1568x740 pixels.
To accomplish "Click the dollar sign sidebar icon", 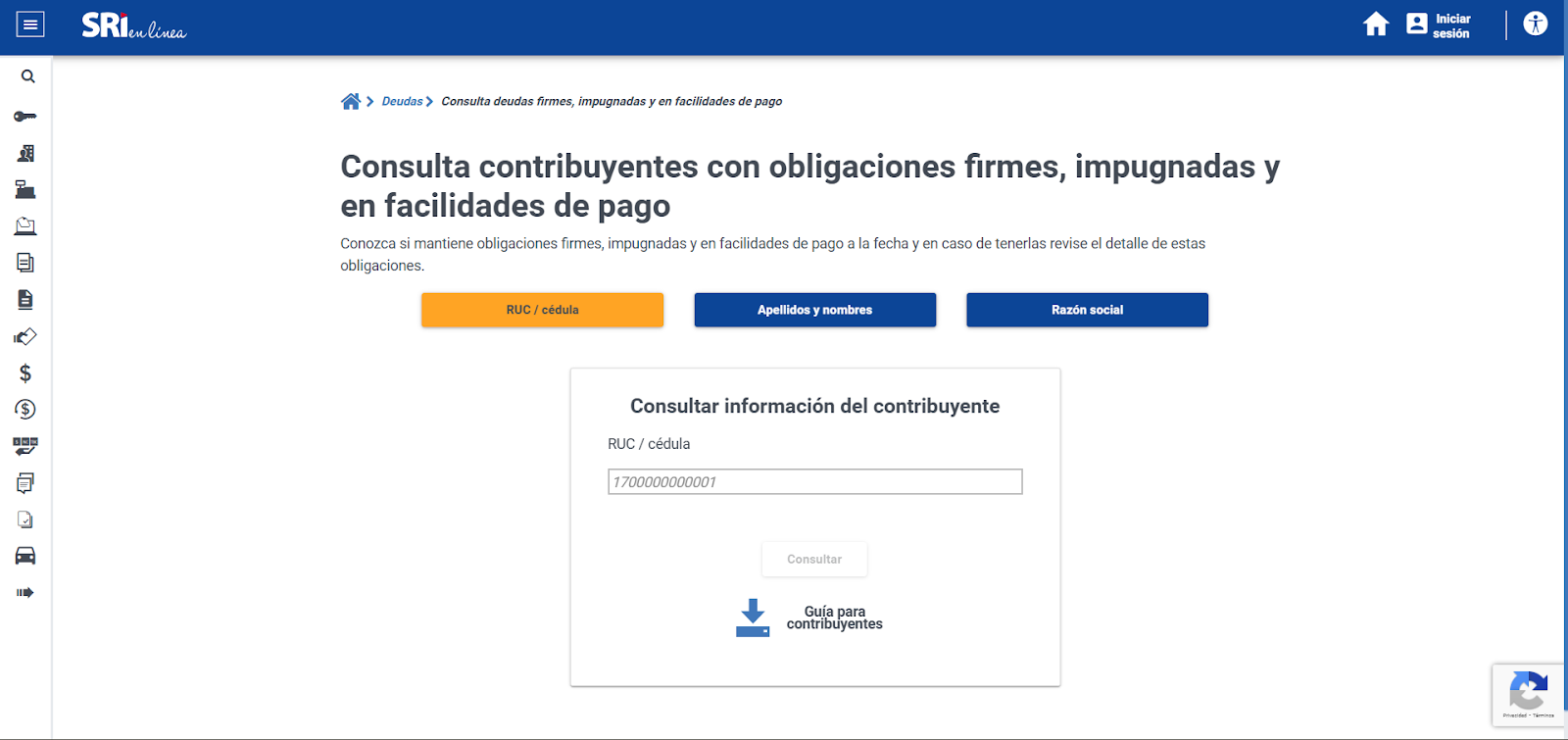I will click(25, 373).
